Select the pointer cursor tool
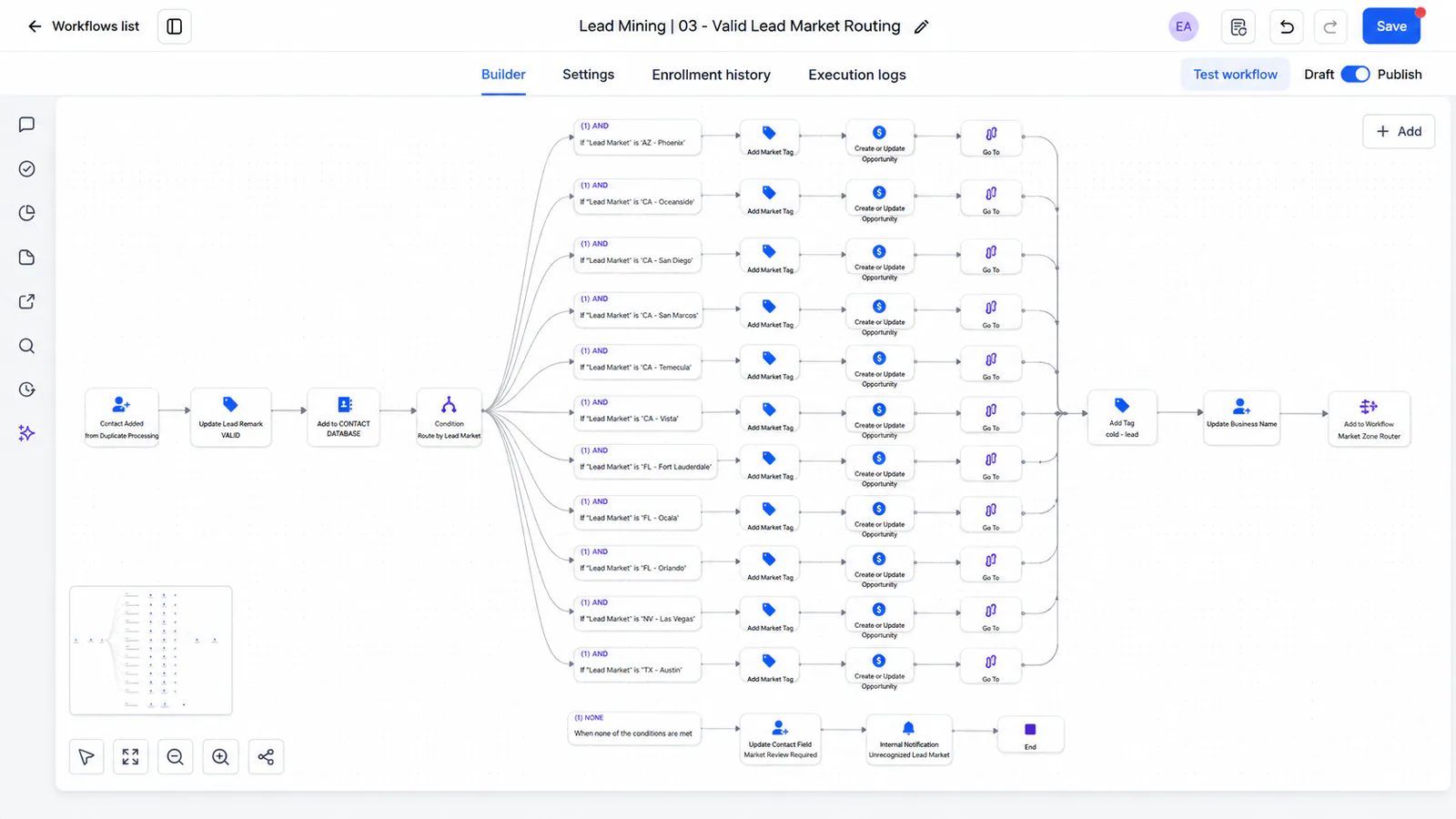Screen dimensions: 1456x819 [x=86, y=756]
